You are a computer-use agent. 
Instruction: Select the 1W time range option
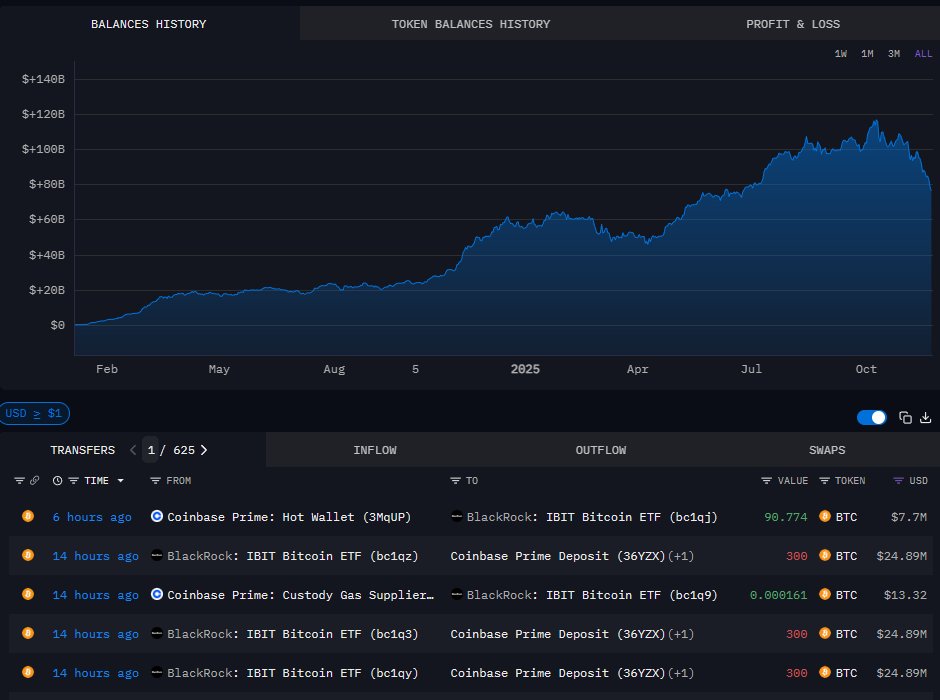pos(841,54)
